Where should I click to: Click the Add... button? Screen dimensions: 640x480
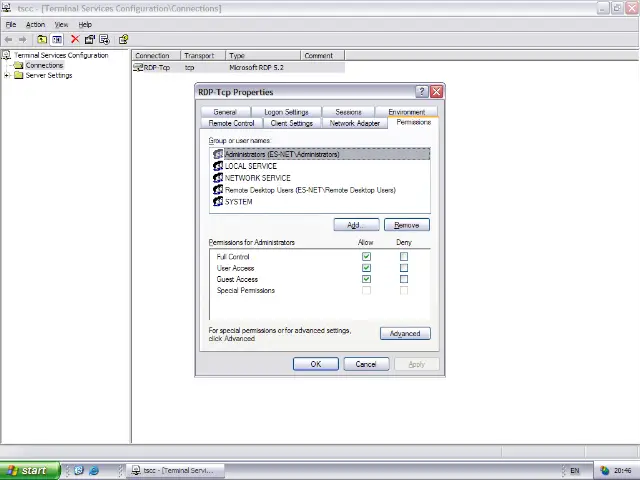pos(356,225)
